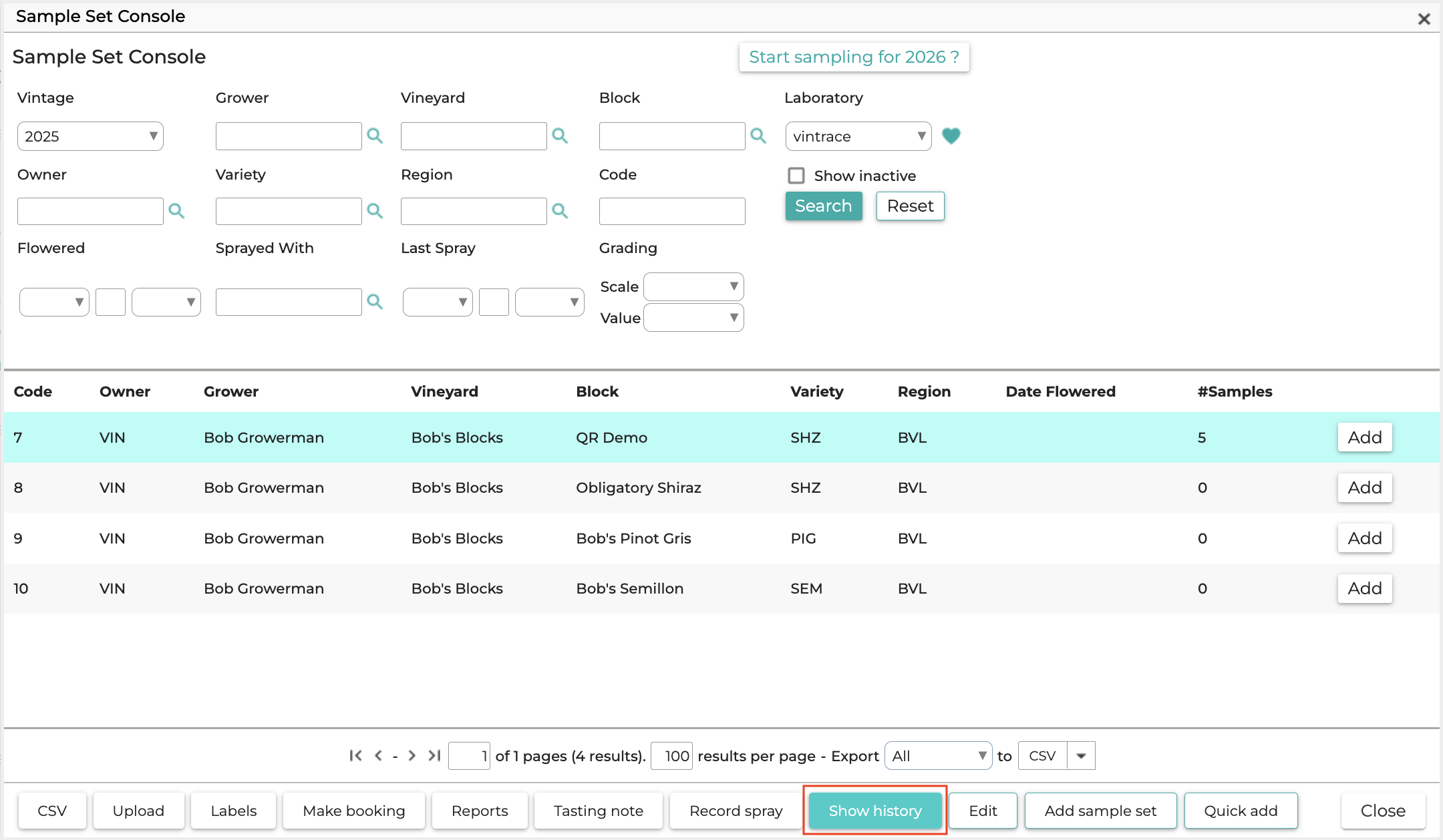
Task: Jump to the first results page
Action: (355, 755)
